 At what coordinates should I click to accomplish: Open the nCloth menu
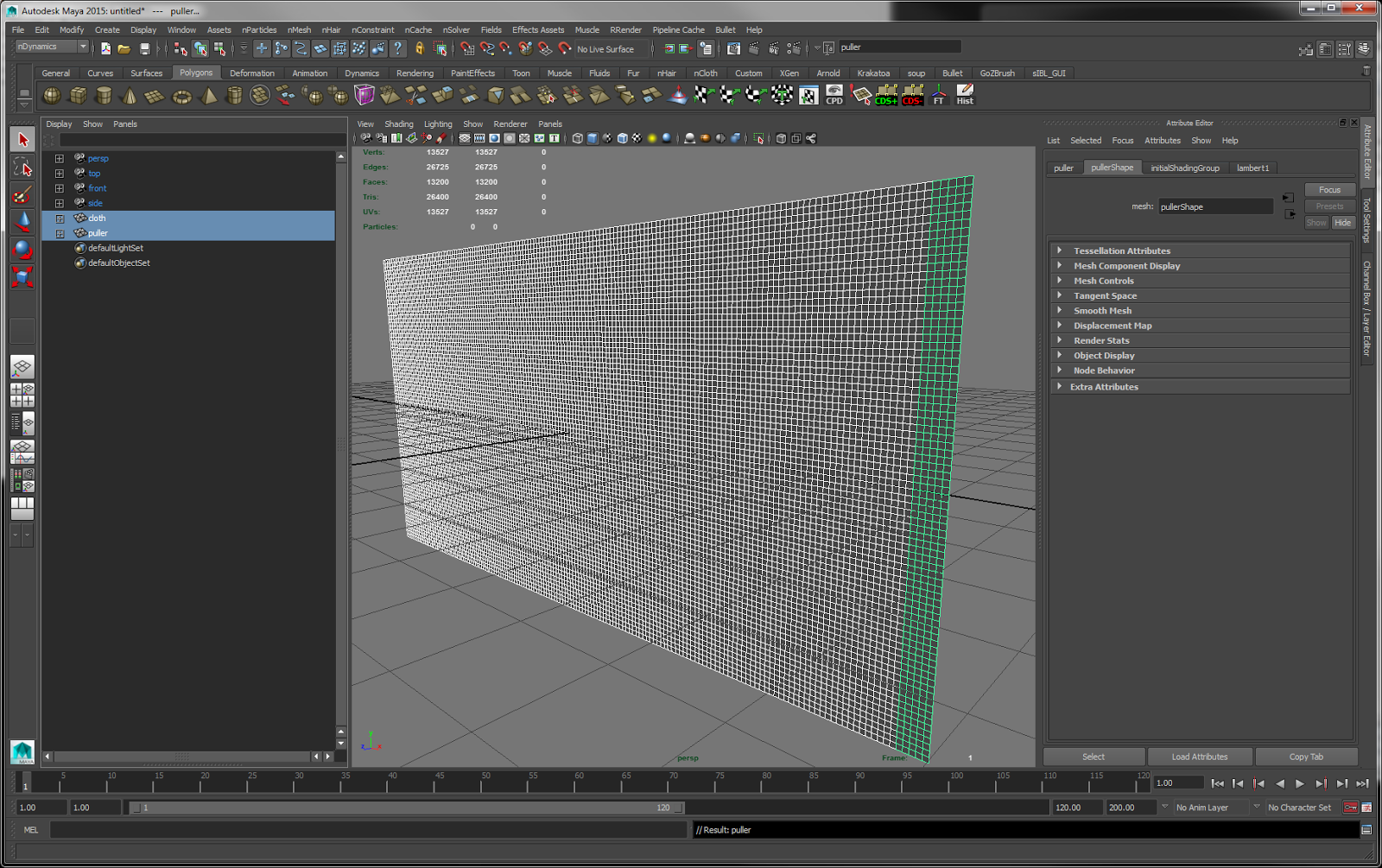(706, 73)
